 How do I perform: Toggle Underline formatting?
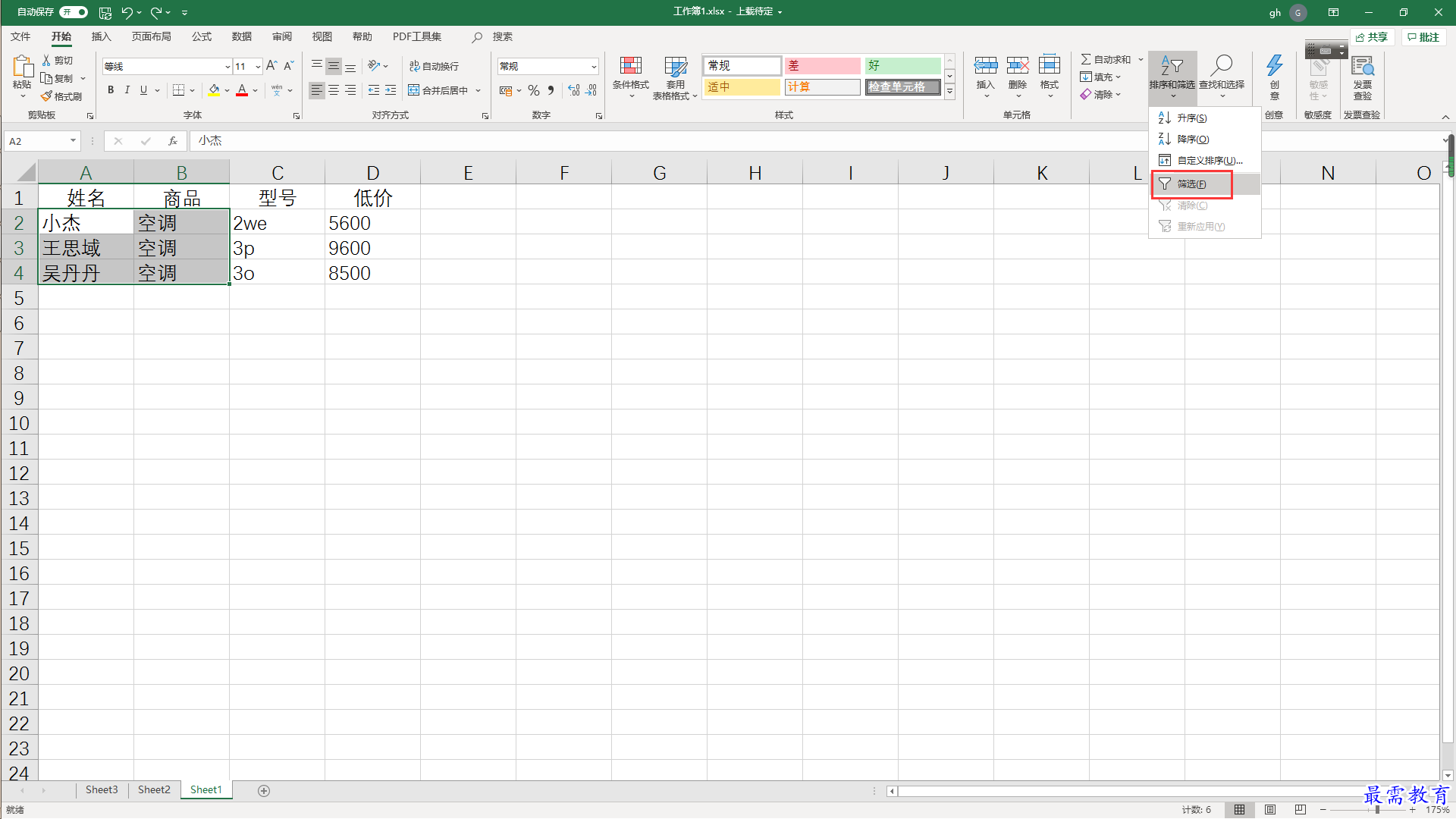[143, 90]
